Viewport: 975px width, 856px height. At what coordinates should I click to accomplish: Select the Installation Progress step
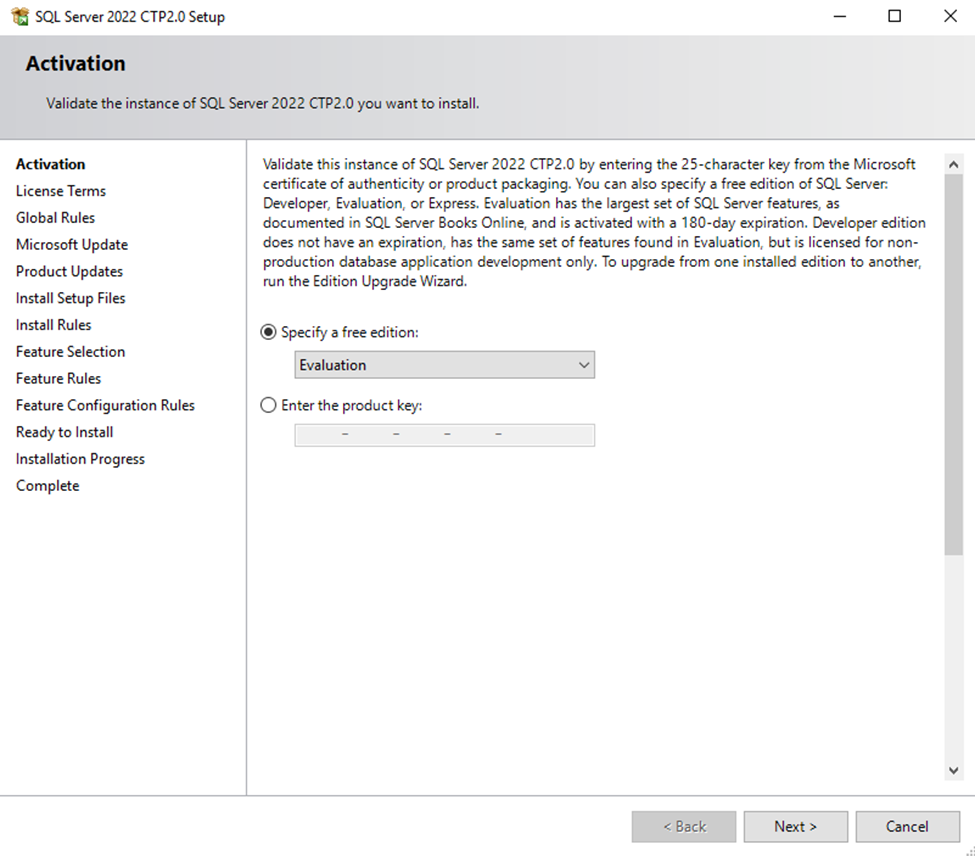click(x=80, y=459)
